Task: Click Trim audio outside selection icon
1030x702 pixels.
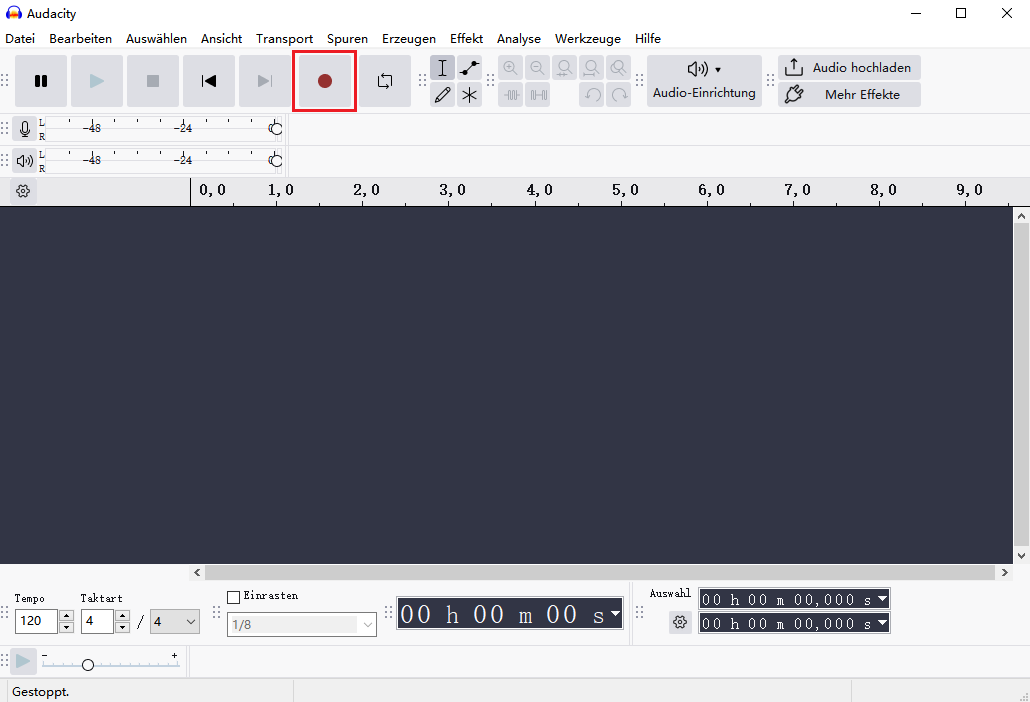Action: [510, 95]
